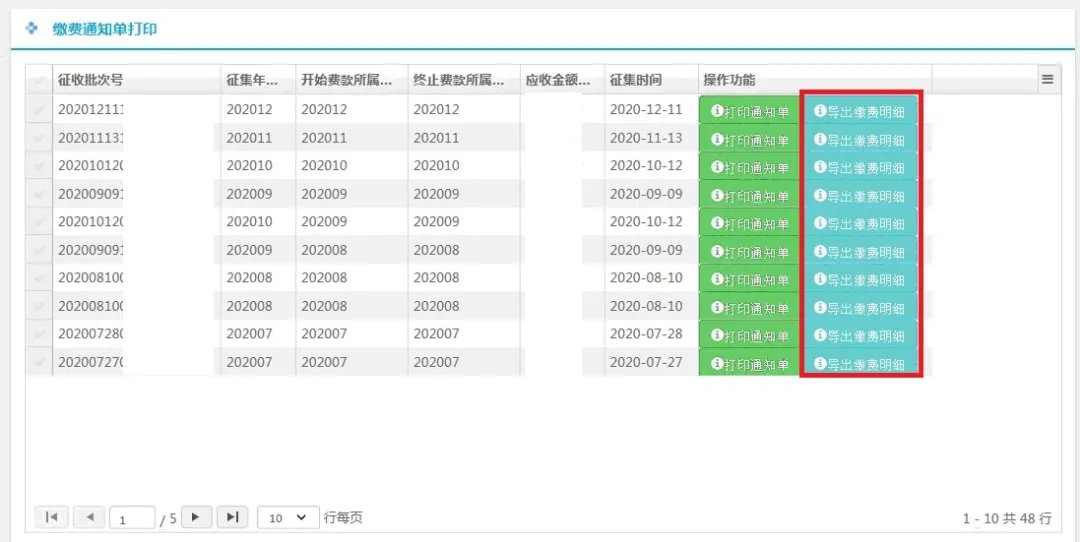The width and height of the screenshot is (1080, 542).
Task: Click 打印通知单 for the 2020-07-28 row
Action: tap(749, 336)
